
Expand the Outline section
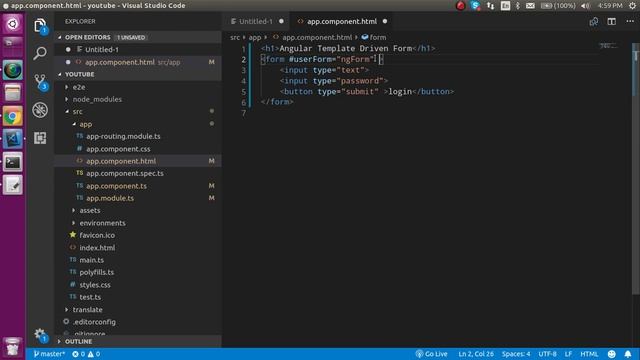(138, 341)
